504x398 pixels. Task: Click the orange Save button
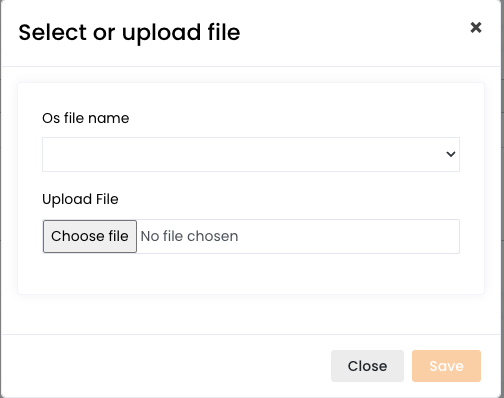pyautogui.click(x=446, y=366)
